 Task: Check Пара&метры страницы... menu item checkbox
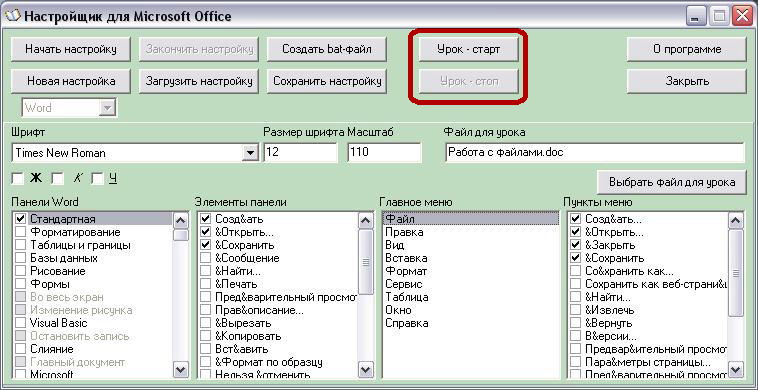tap(575, 362)
